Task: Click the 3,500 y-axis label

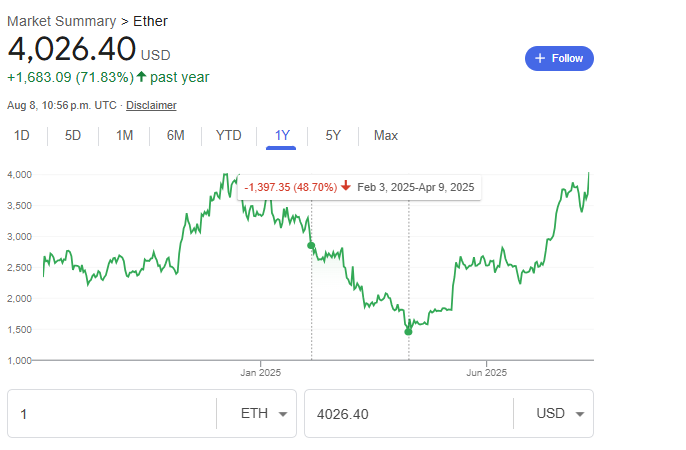Action: 20,206
